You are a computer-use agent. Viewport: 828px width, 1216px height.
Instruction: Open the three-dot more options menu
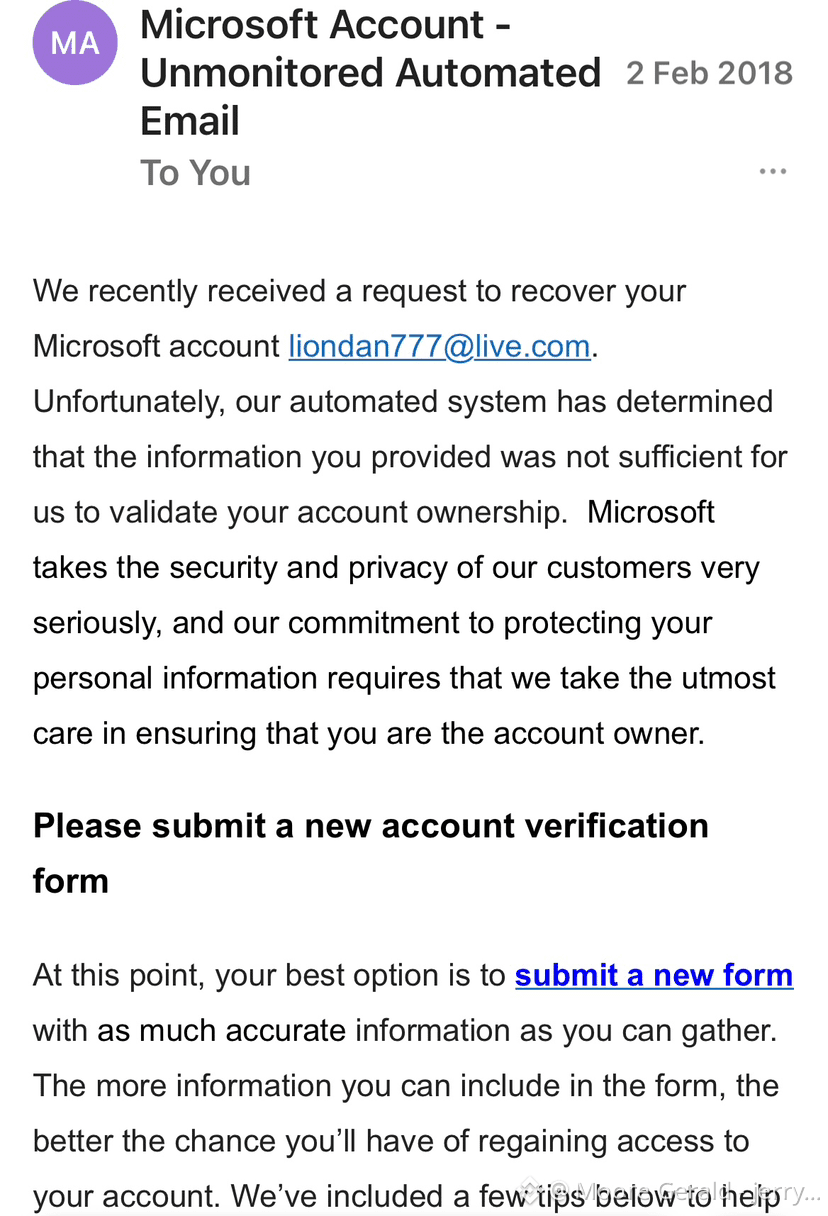pyautogui.click(x=773, y=172)
